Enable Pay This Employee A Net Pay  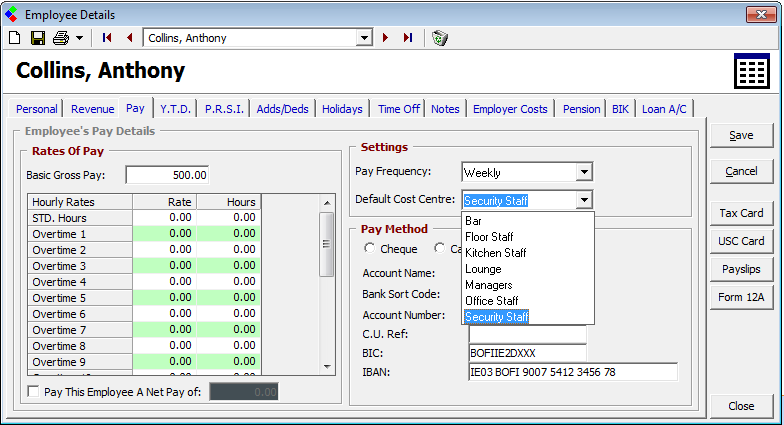(x=35, y=392)
